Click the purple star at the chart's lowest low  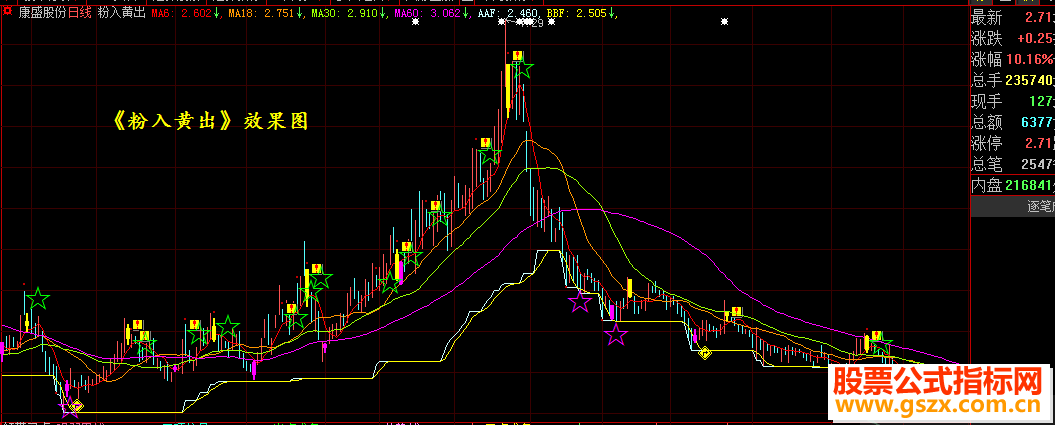(69, 406)
